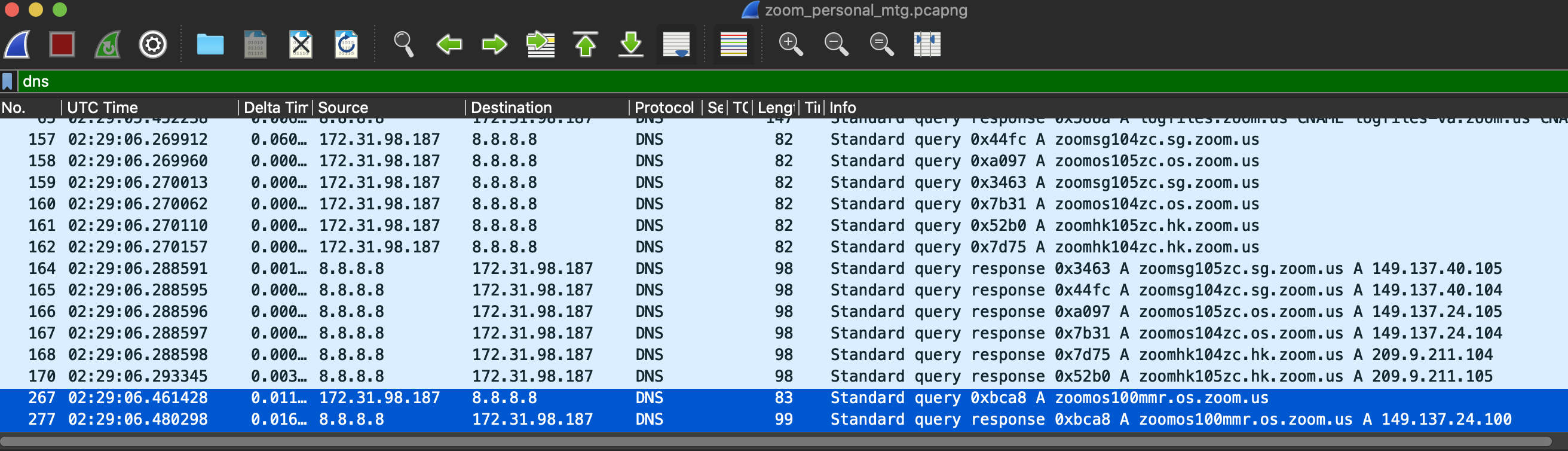Go to specified packet icon
The width and height of the screenshot is (1568, 451).
click(540, 44)
